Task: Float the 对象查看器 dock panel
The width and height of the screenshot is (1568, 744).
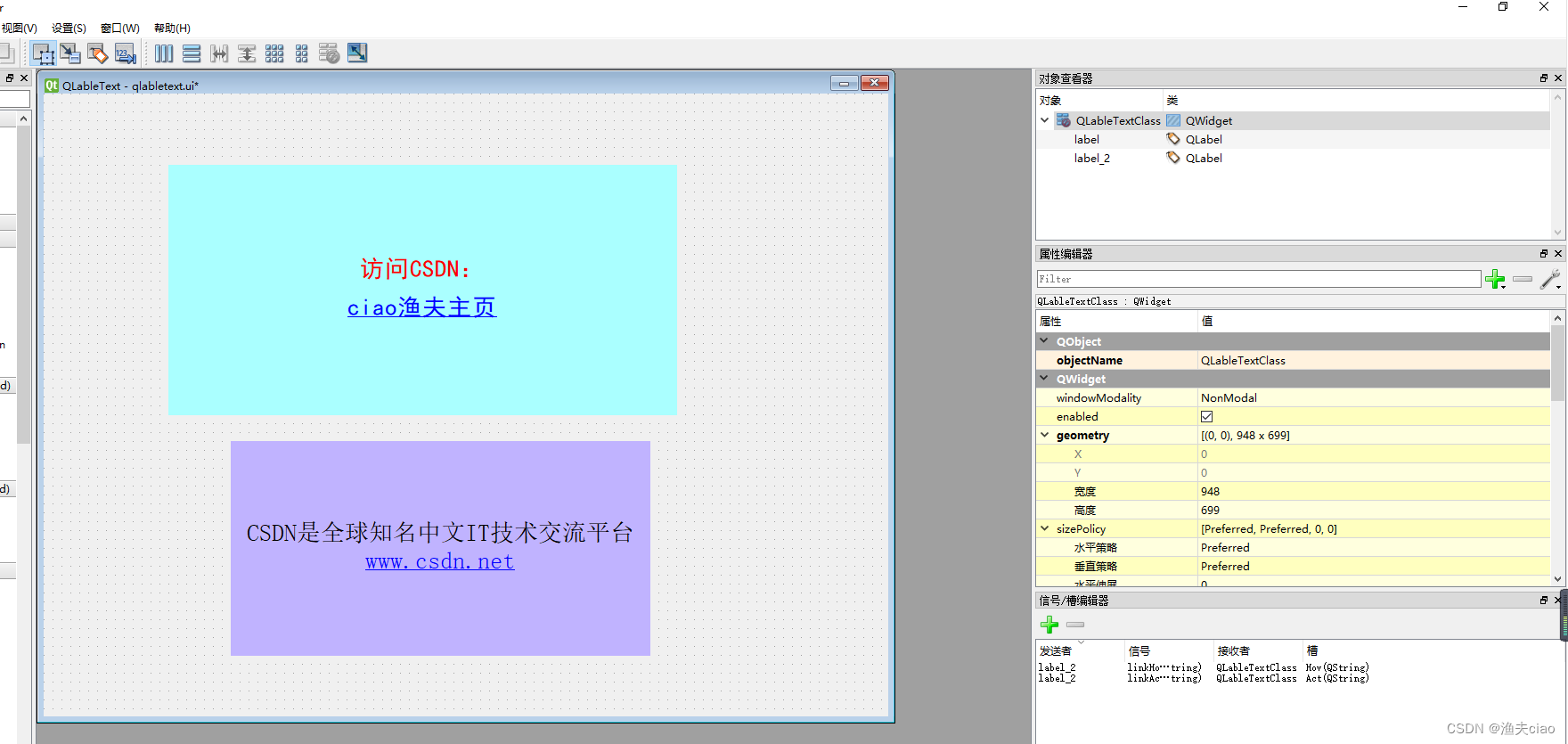Action: pos(1544,78)
